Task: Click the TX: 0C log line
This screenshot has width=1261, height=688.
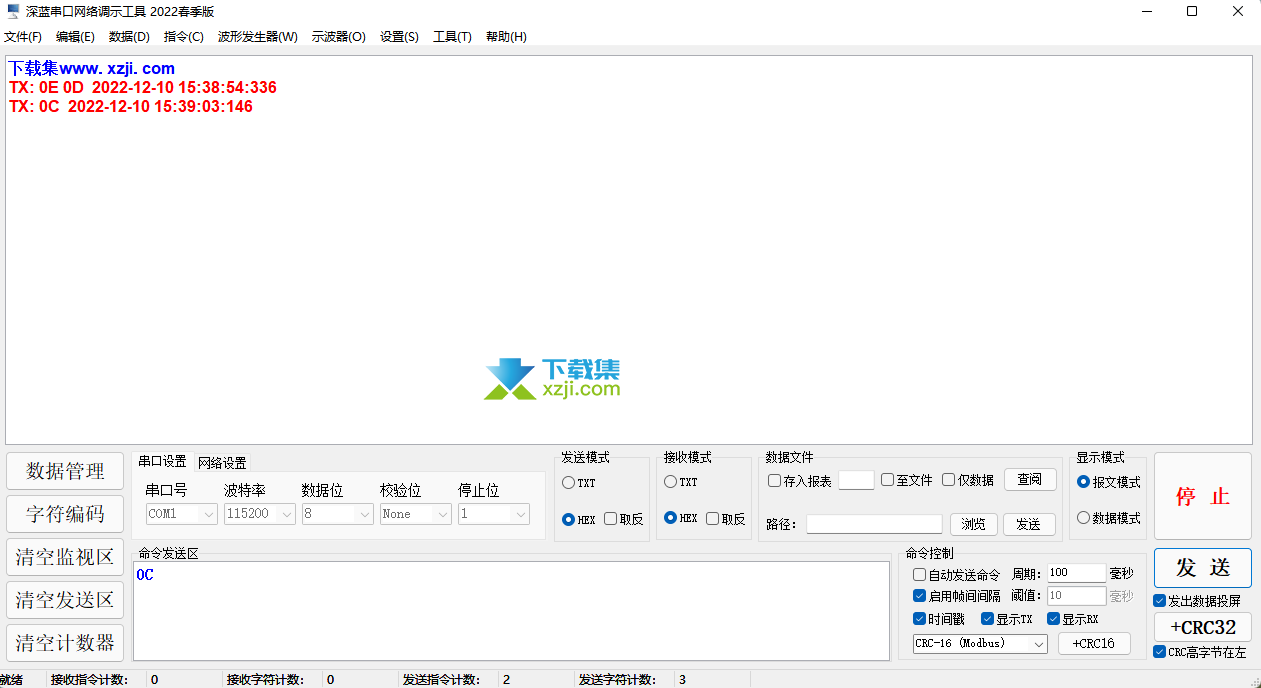Action: 130,106
